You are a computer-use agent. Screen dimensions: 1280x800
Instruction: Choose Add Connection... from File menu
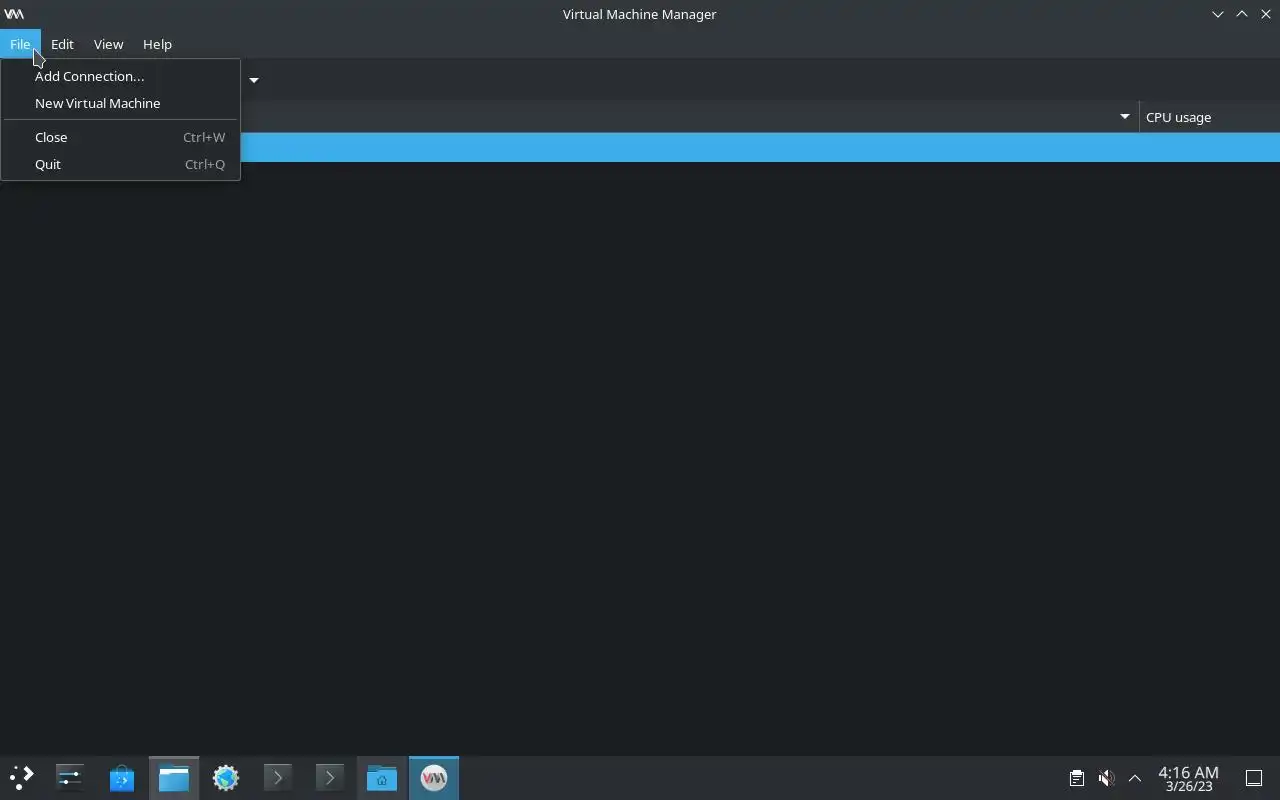[x=120, y=76]
